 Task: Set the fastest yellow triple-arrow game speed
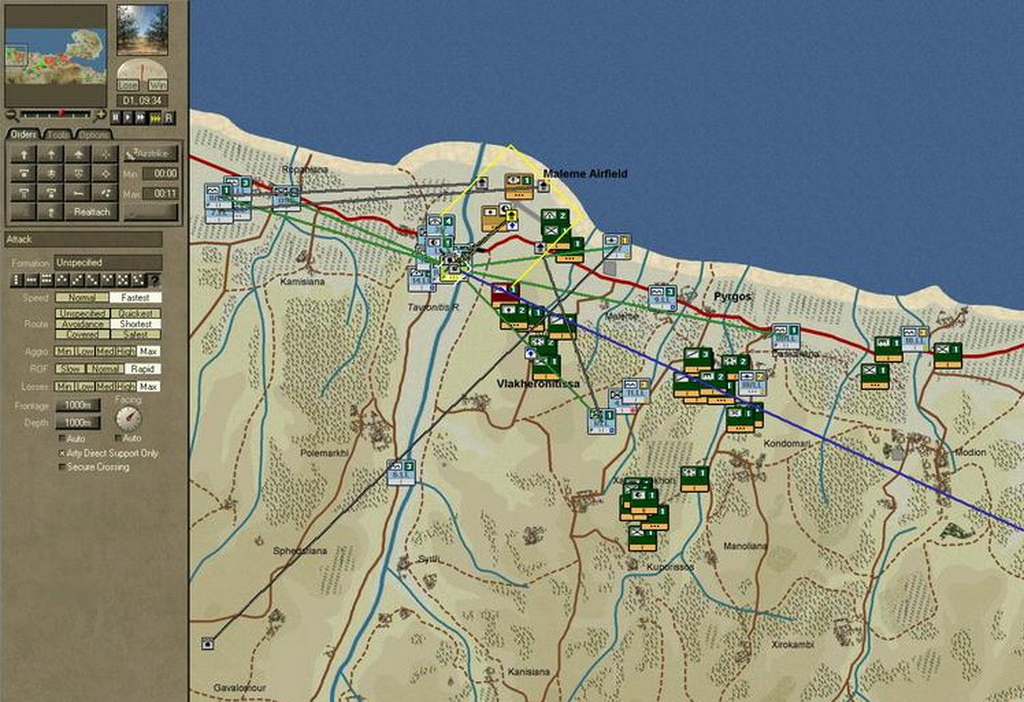(x=156, y=117)
